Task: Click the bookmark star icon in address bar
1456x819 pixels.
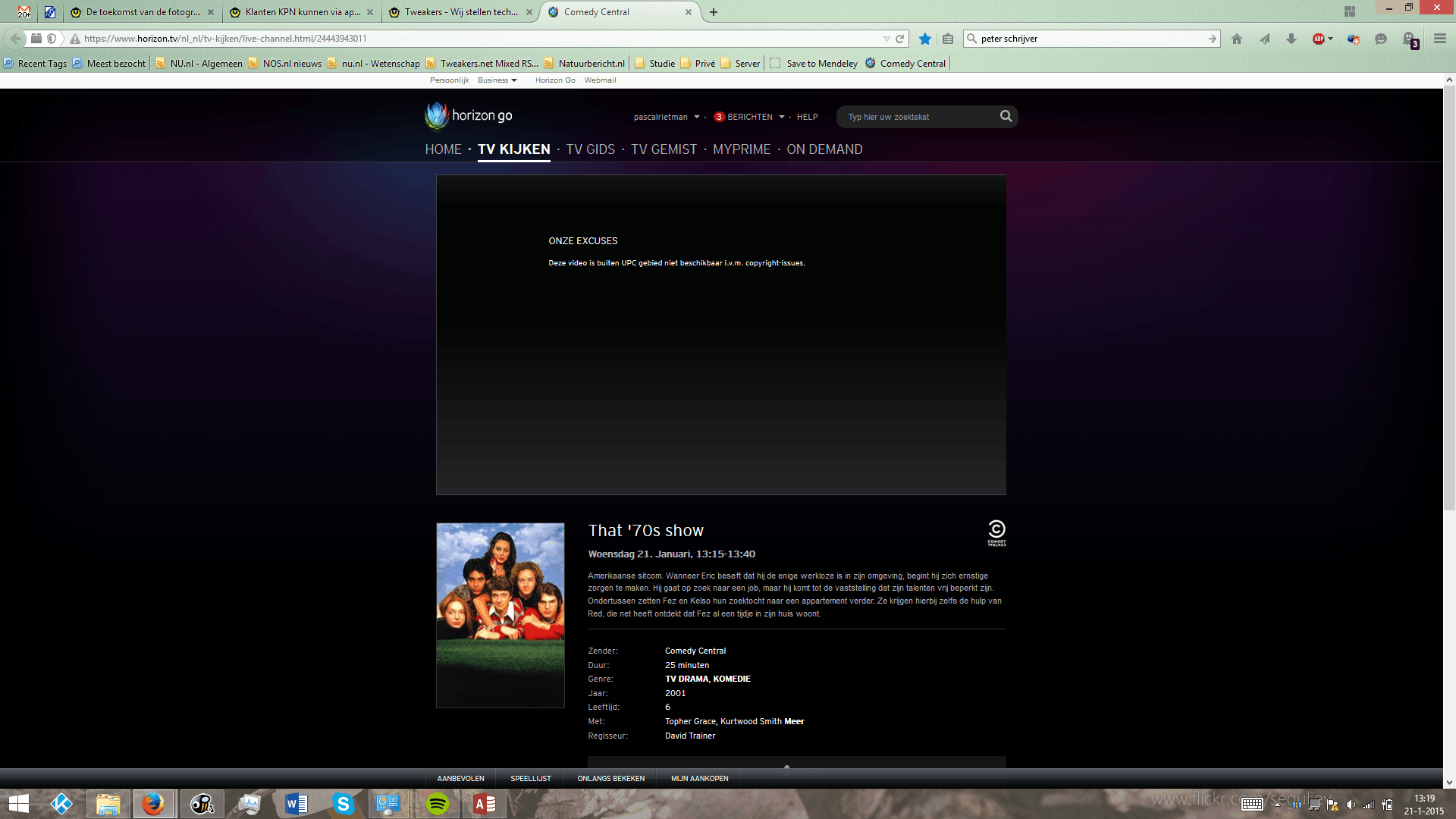Action: click(924, 39)
